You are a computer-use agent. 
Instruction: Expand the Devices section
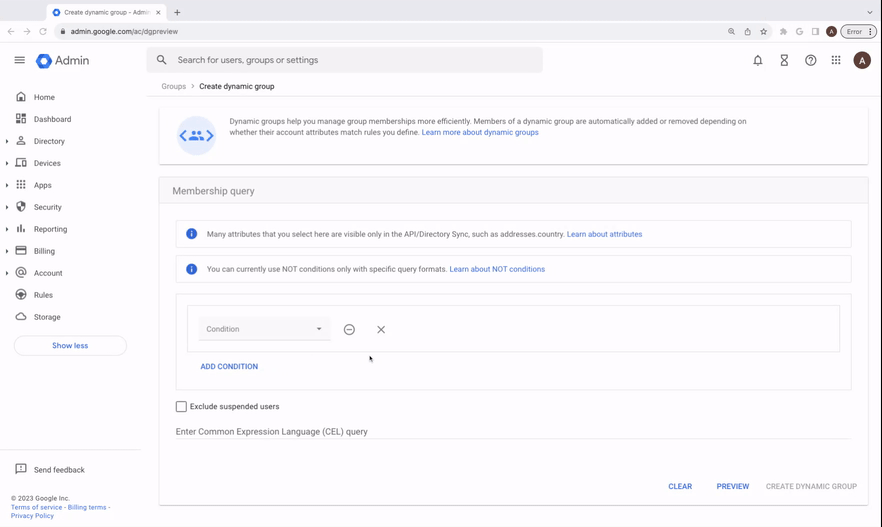[x=7, y=163]
